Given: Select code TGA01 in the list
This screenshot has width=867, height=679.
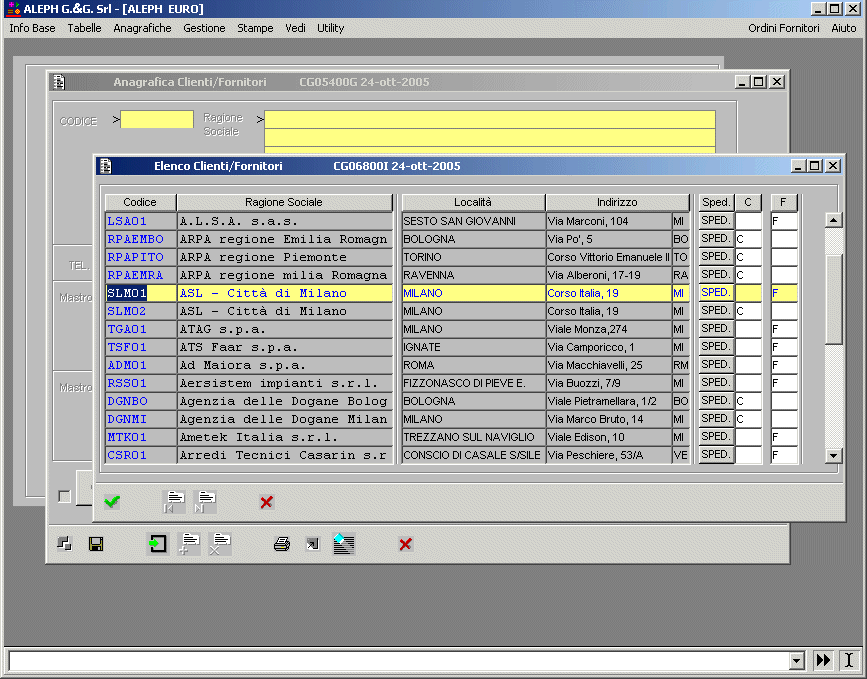Looking at the screenshot, I should [140, 329].
